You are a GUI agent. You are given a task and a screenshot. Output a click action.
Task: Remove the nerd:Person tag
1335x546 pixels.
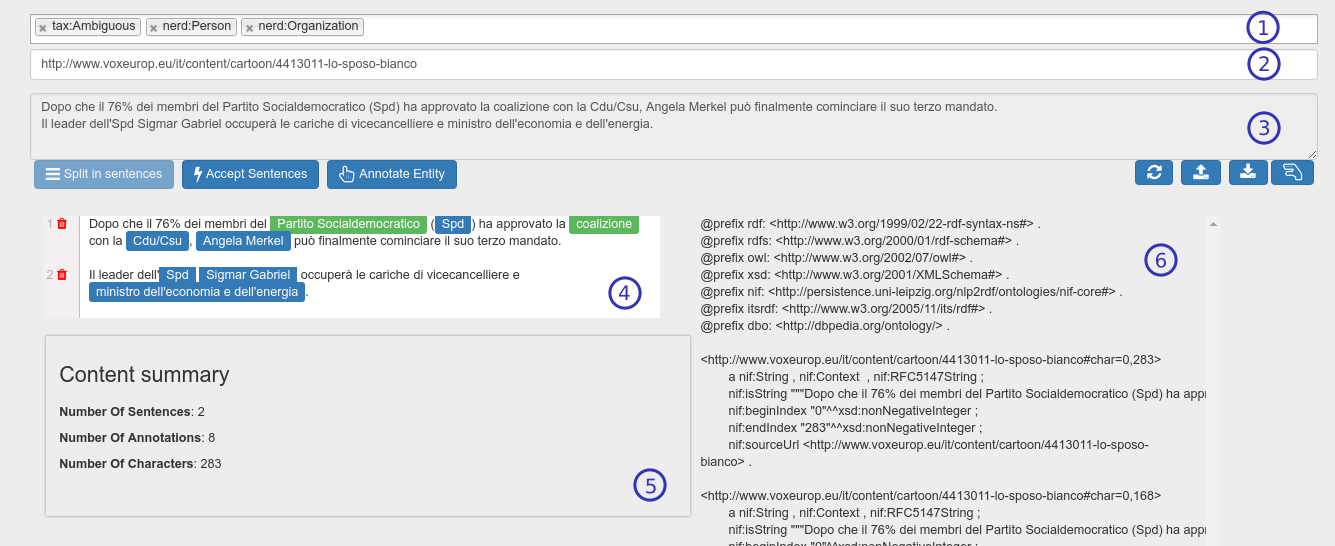coord(153,28)
